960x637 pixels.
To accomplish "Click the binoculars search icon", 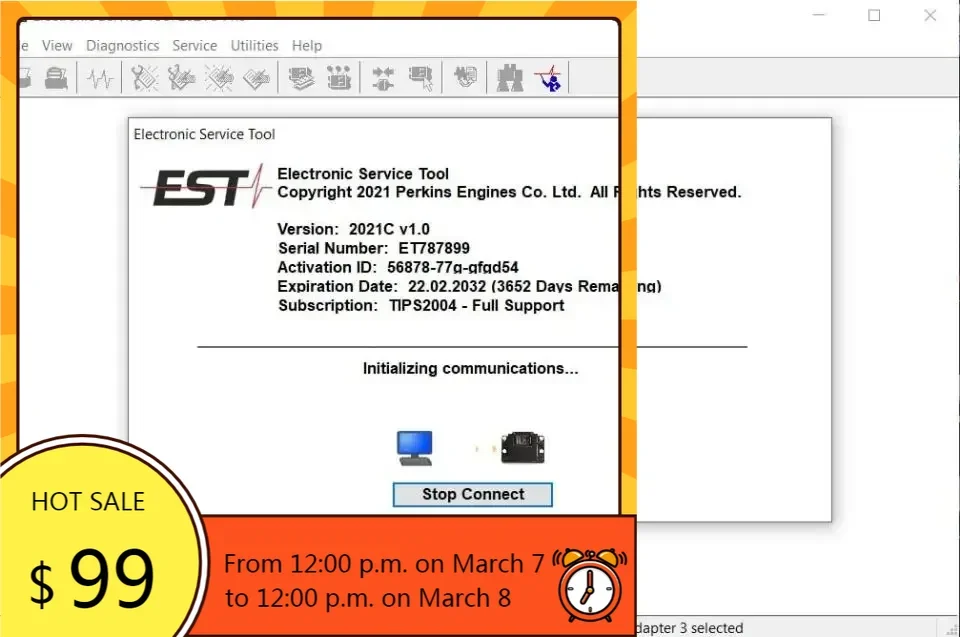I will (x=510, y=78).
